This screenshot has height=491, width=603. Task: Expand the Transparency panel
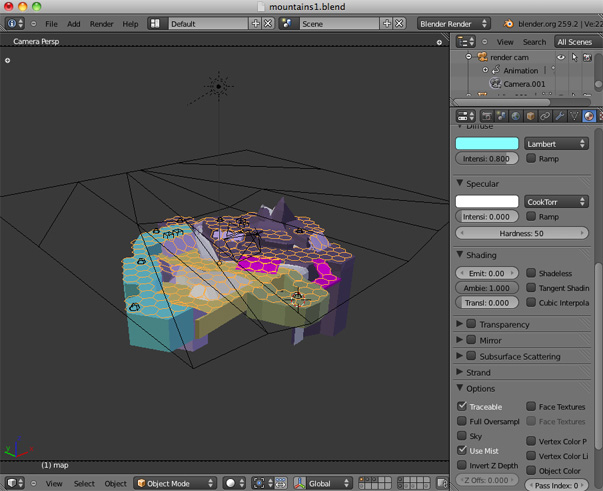coord(504,325)
